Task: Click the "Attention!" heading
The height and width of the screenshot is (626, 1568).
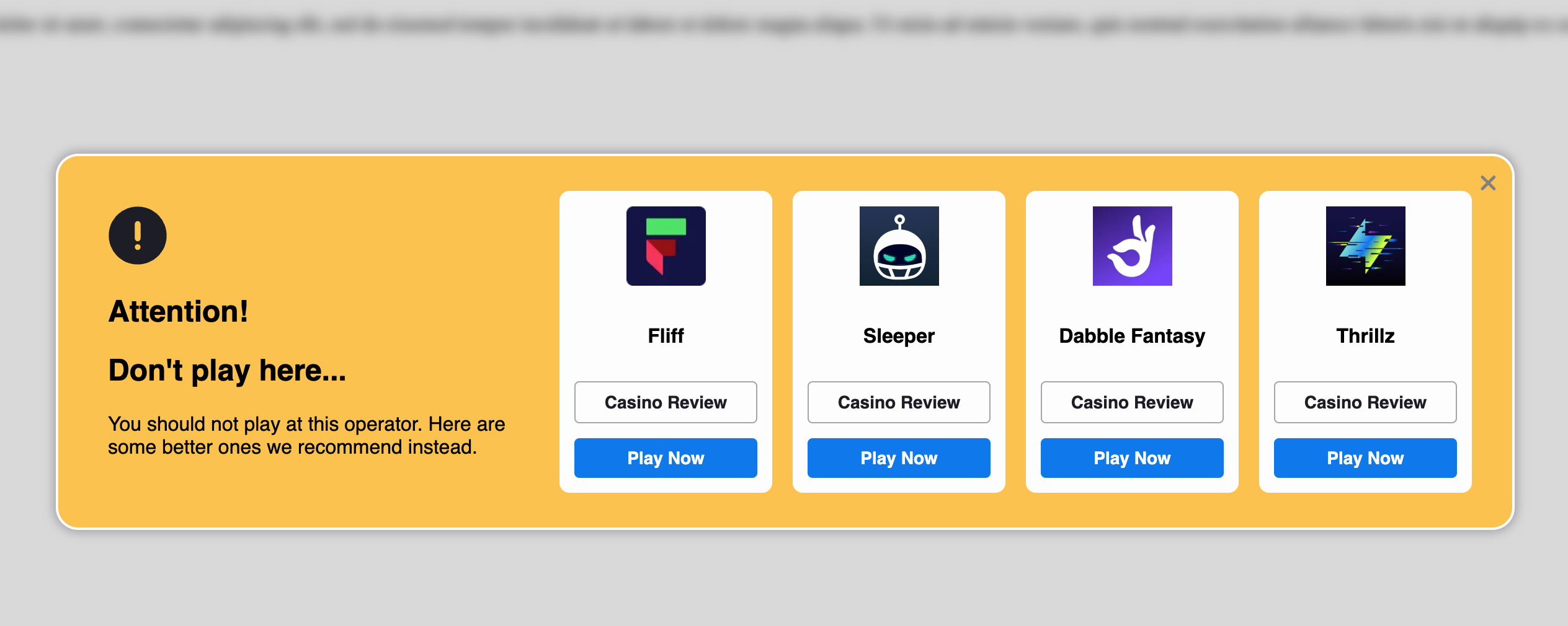Action: [179, 311]
